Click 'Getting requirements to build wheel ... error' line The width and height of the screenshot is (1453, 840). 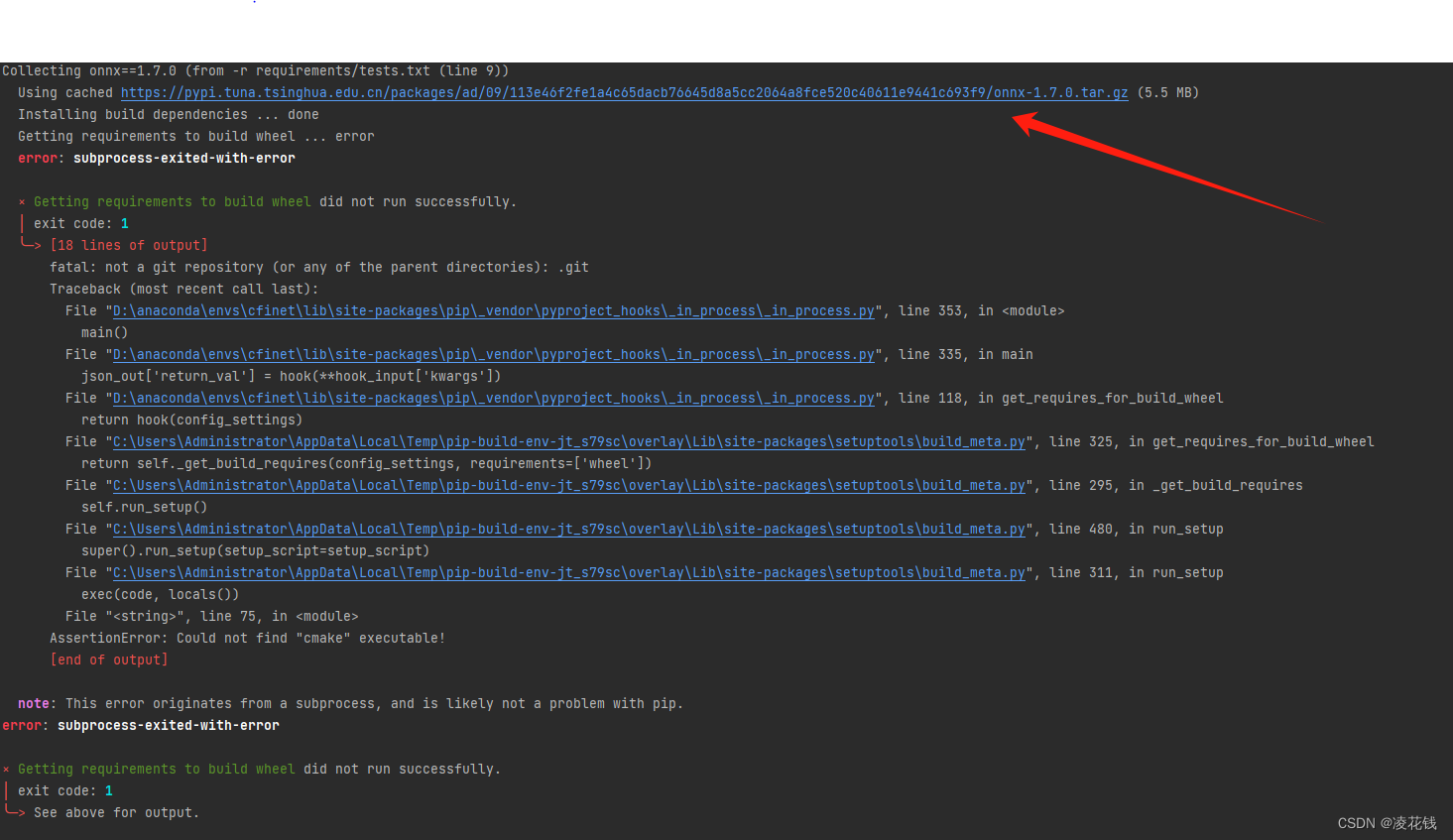196,136
